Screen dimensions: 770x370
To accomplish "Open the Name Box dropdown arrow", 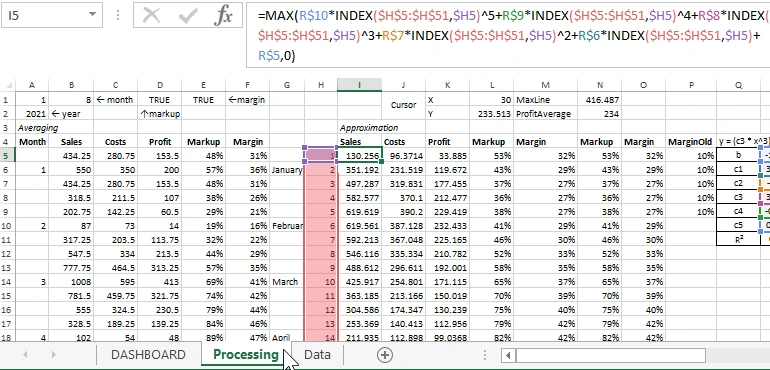I will (92, 15).
